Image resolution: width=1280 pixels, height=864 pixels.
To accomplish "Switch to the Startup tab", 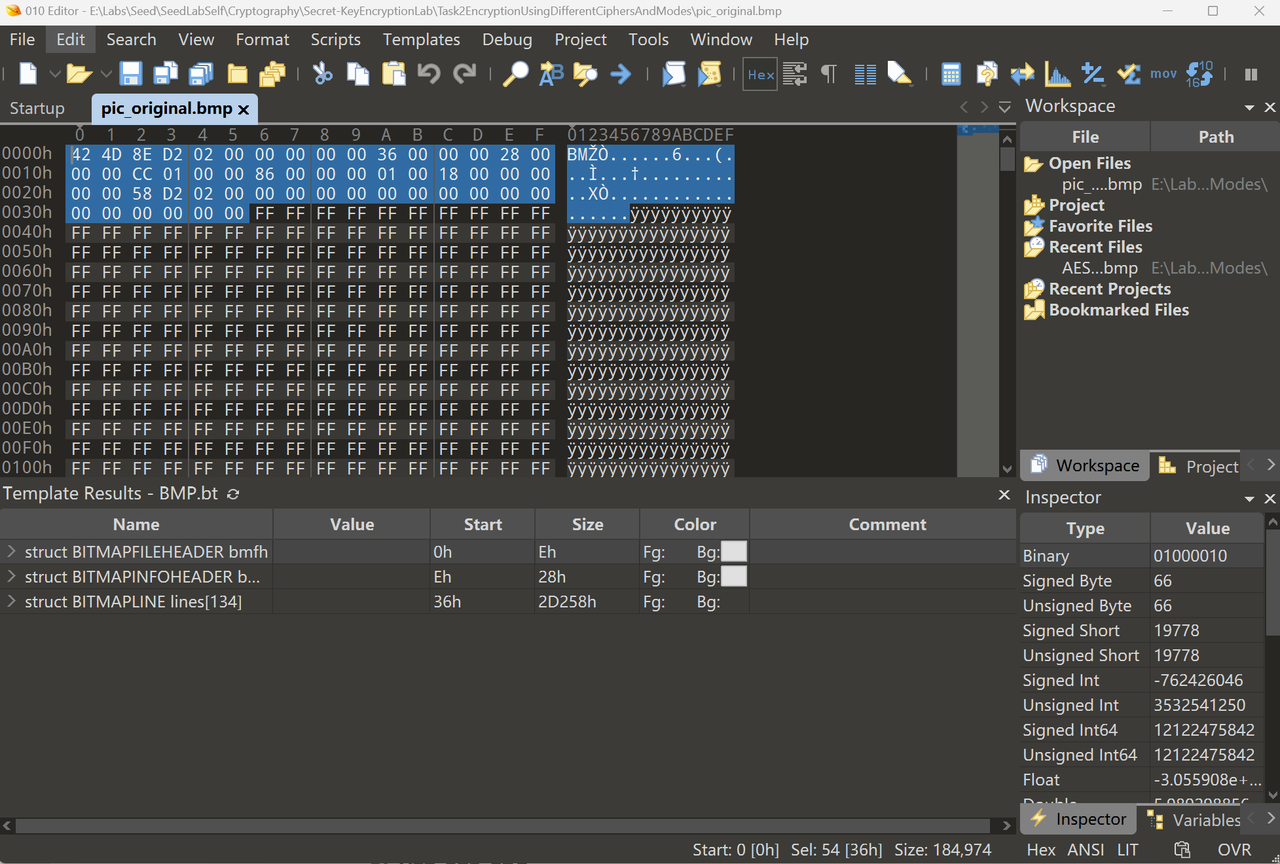I will tap(37, 108).
